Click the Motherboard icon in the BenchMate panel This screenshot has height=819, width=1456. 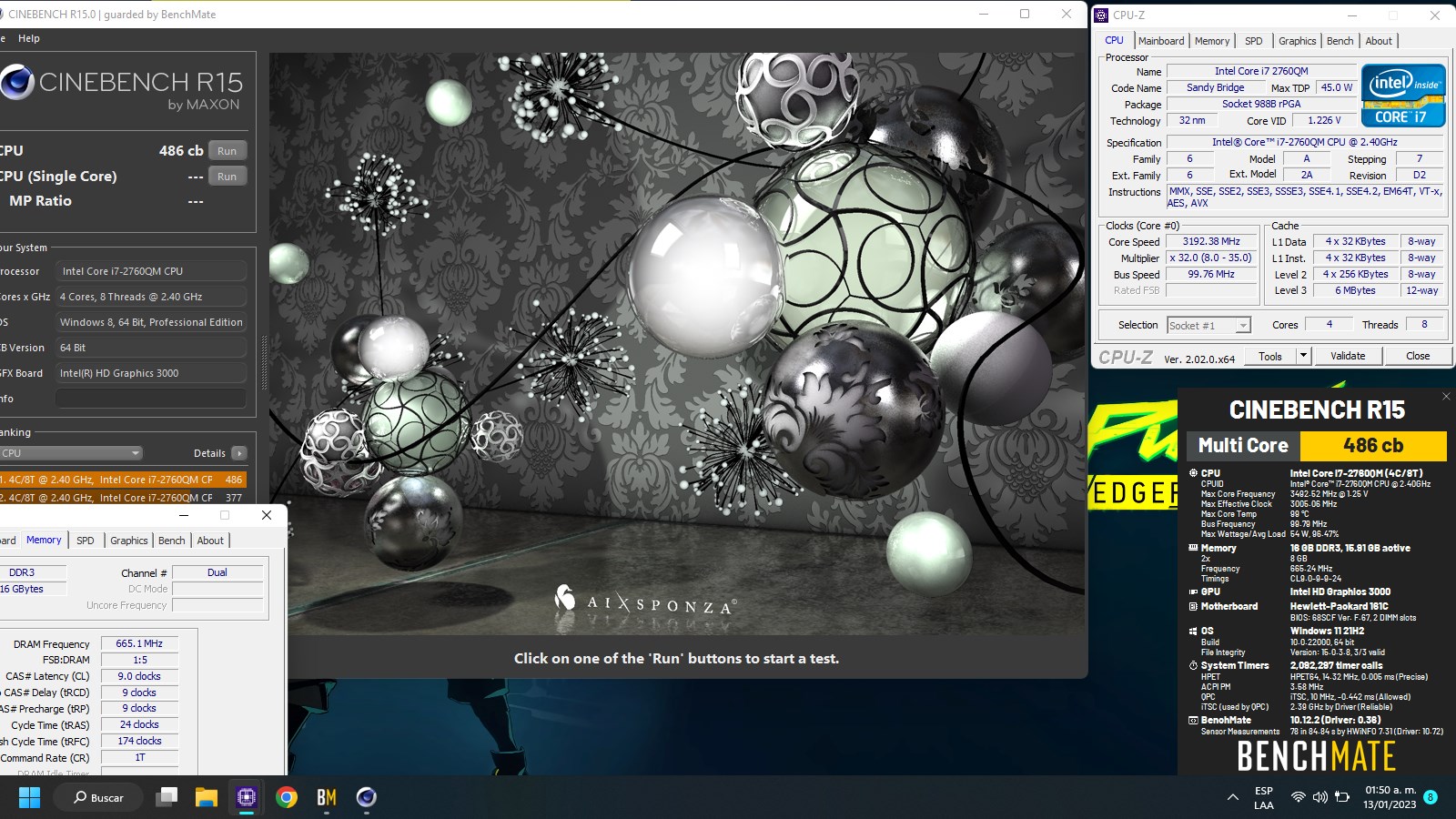1193,606
